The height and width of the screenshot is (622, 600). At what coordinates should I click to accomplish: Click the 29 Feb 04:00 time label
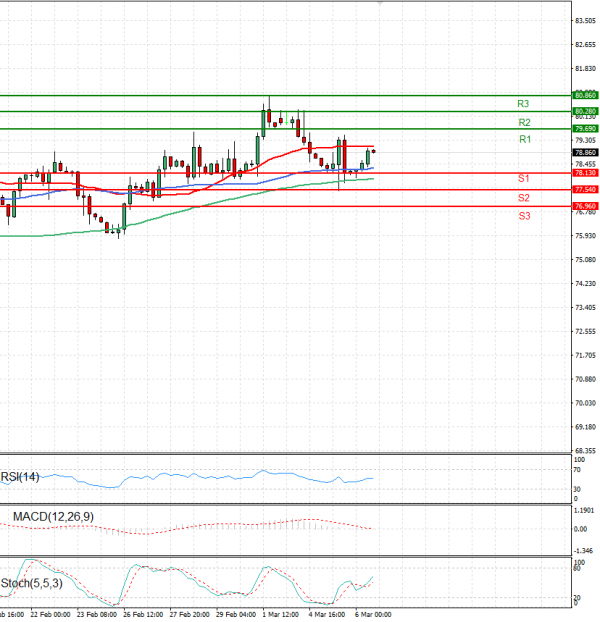click(x=236, y=614)
